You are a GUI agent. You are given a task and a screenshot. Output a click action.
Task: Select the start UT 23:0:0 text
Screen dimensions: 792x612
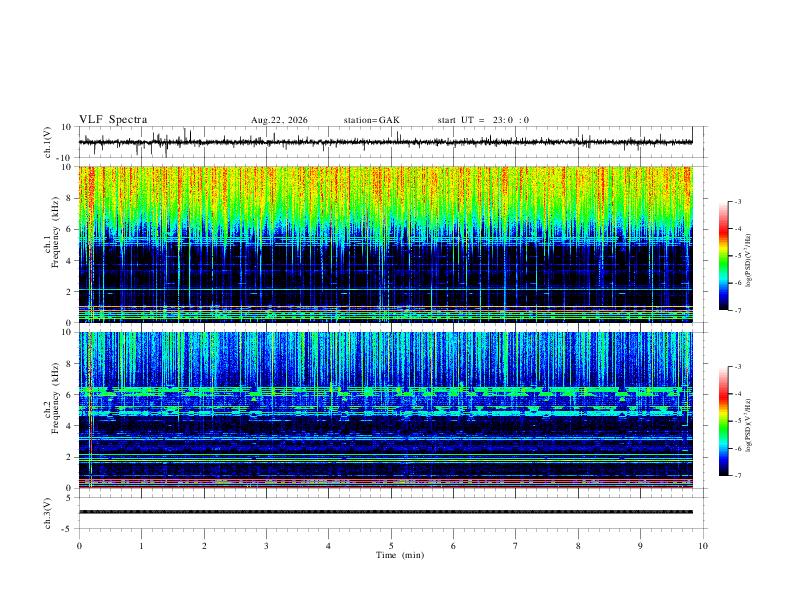(x=483, y=120)
